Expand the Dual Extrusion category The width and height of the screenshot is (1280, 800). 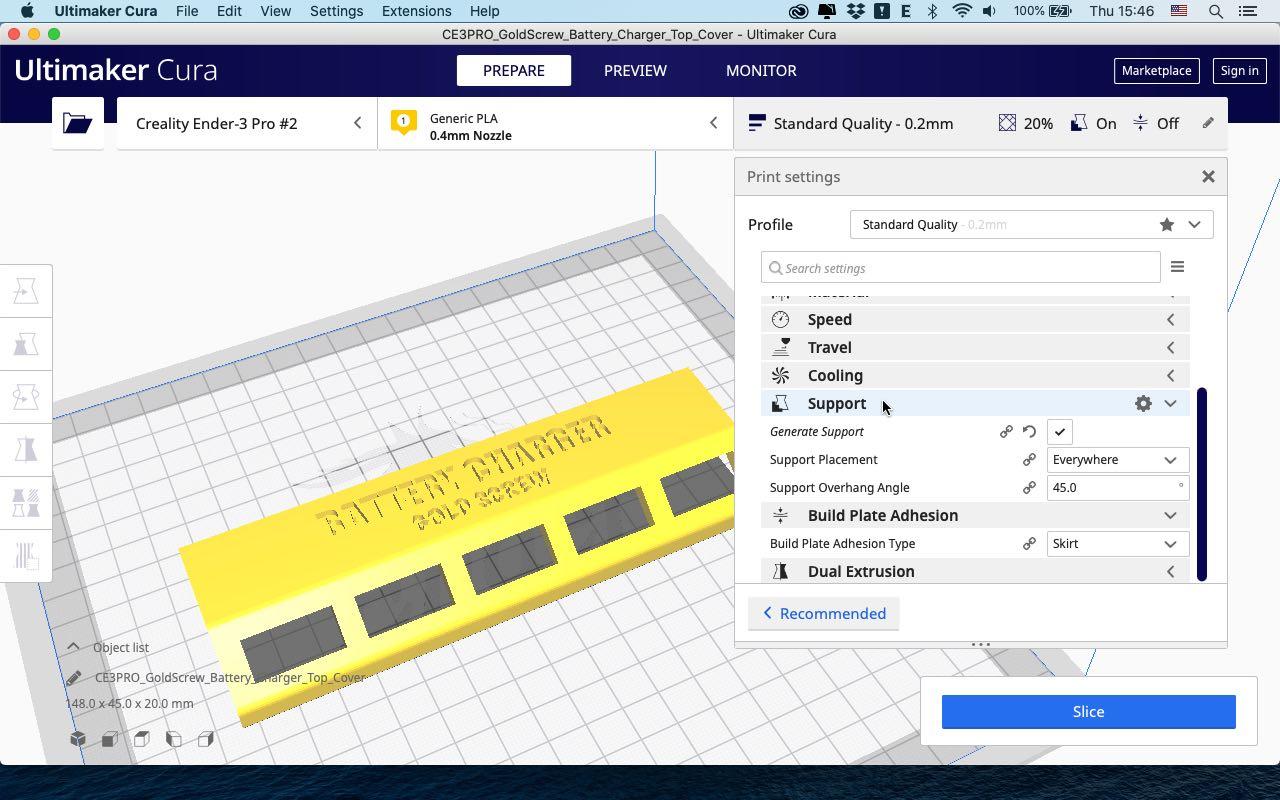pyautogui.click(x=975, y=572)
